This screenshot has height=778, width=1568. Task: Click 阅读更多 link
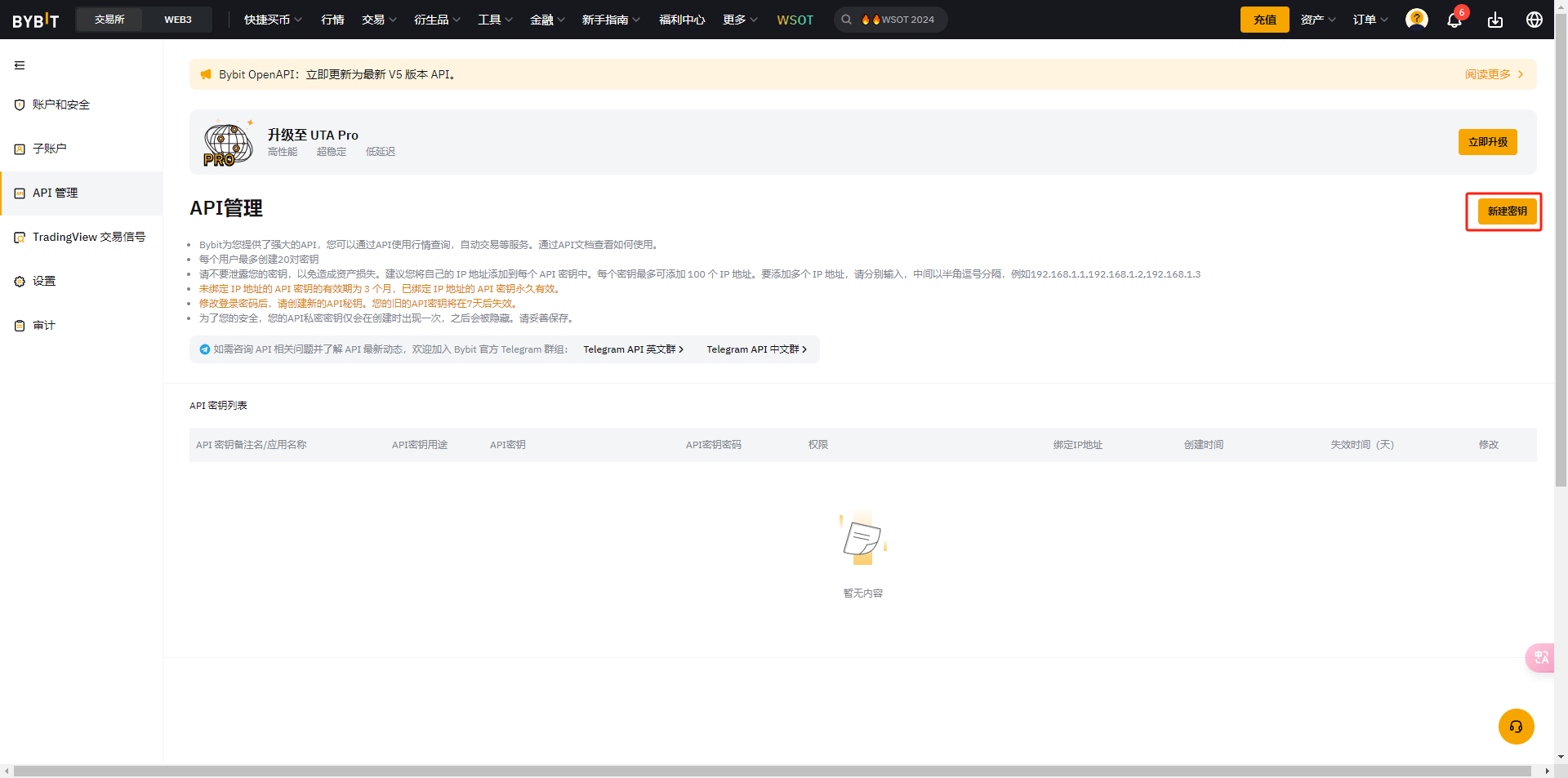click(x=1494, y=74)
